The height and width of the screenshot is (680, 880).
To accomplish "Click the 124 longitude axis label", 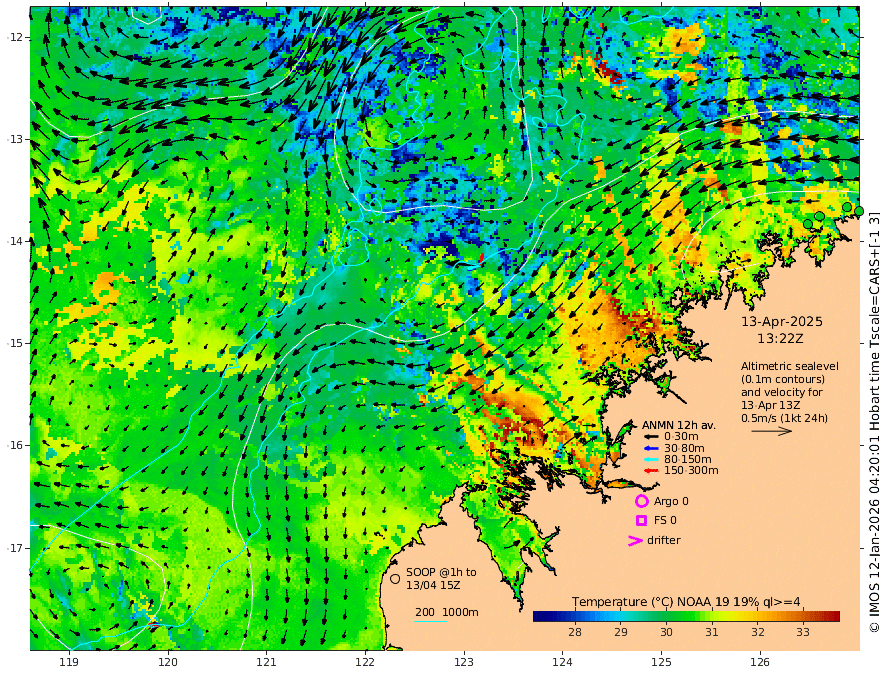I will point(563,663).
